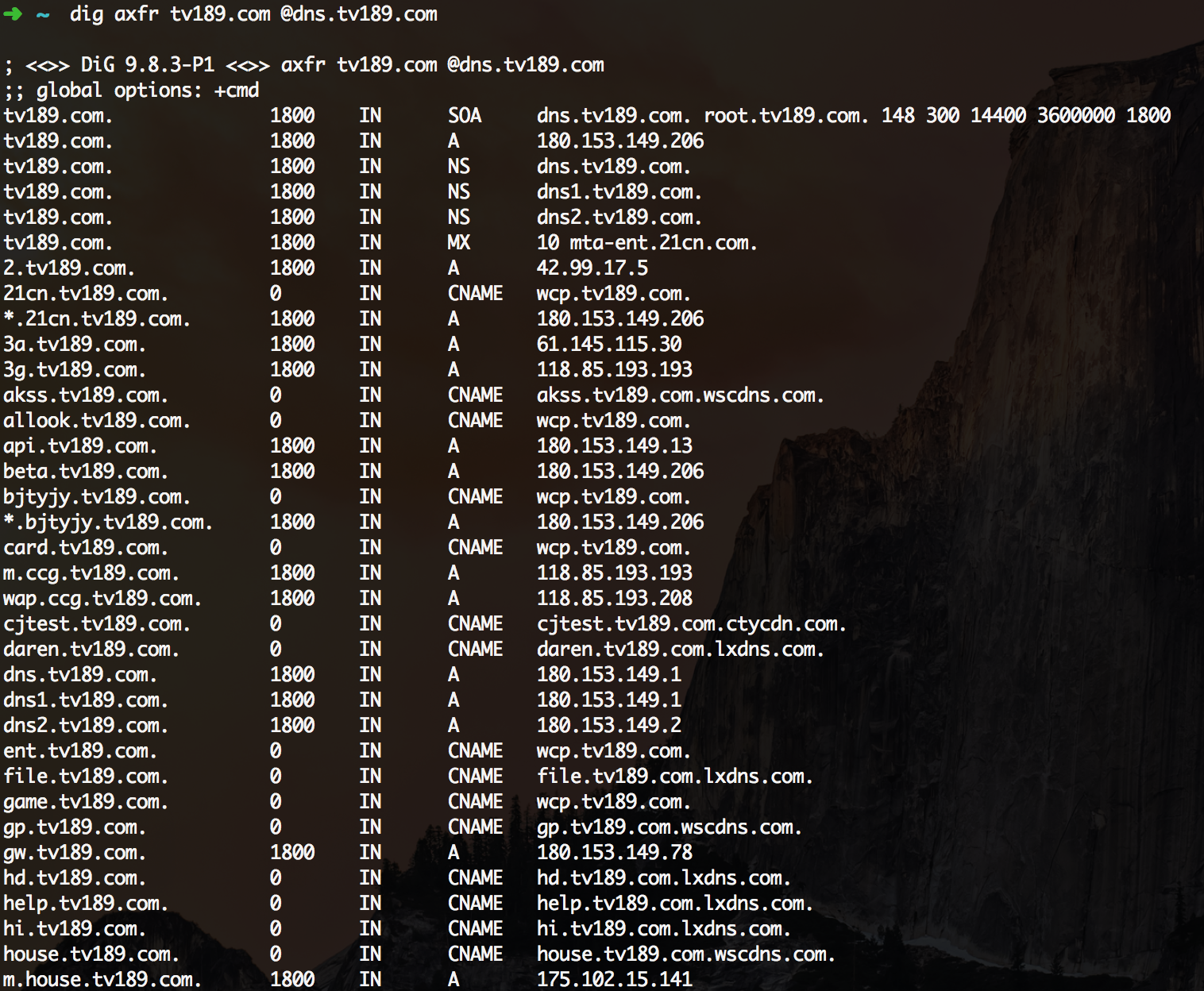Screen dimensions: 1204x991
Task: Click the dig axfr command text
Action: [x=253, y=14]
